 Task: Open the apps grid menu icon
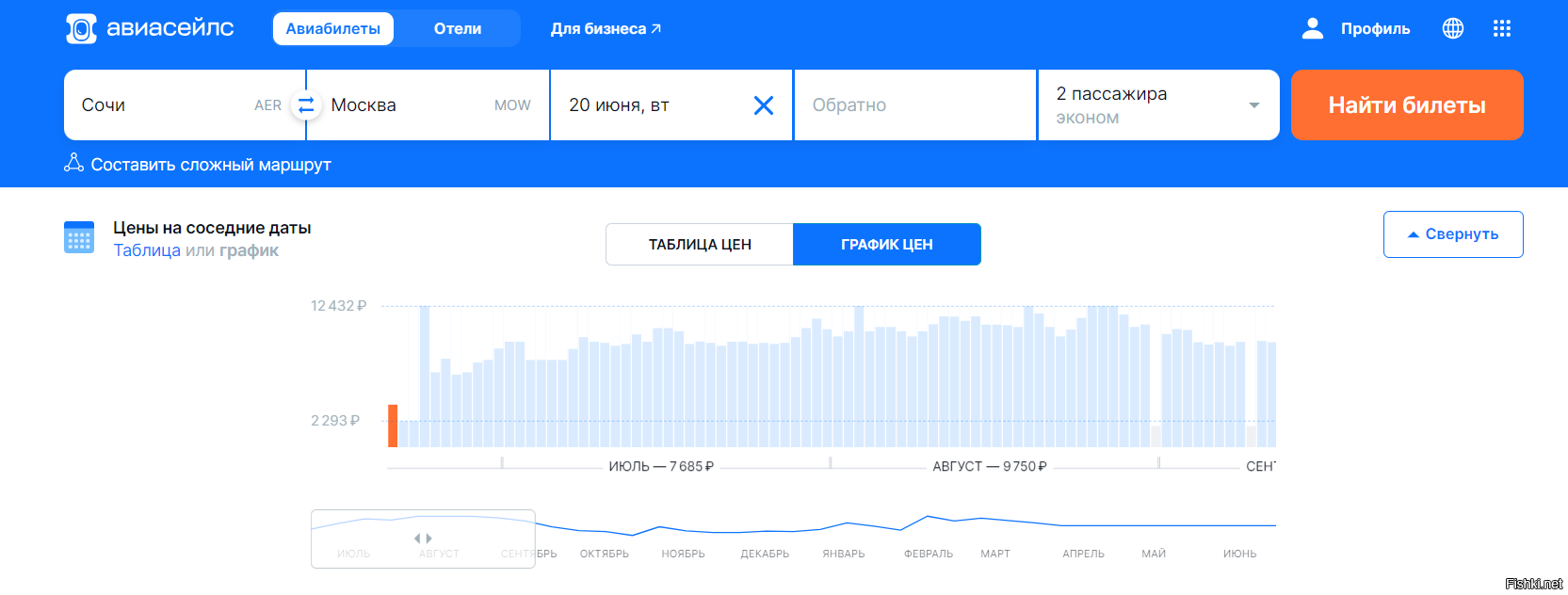point(1502,29)
